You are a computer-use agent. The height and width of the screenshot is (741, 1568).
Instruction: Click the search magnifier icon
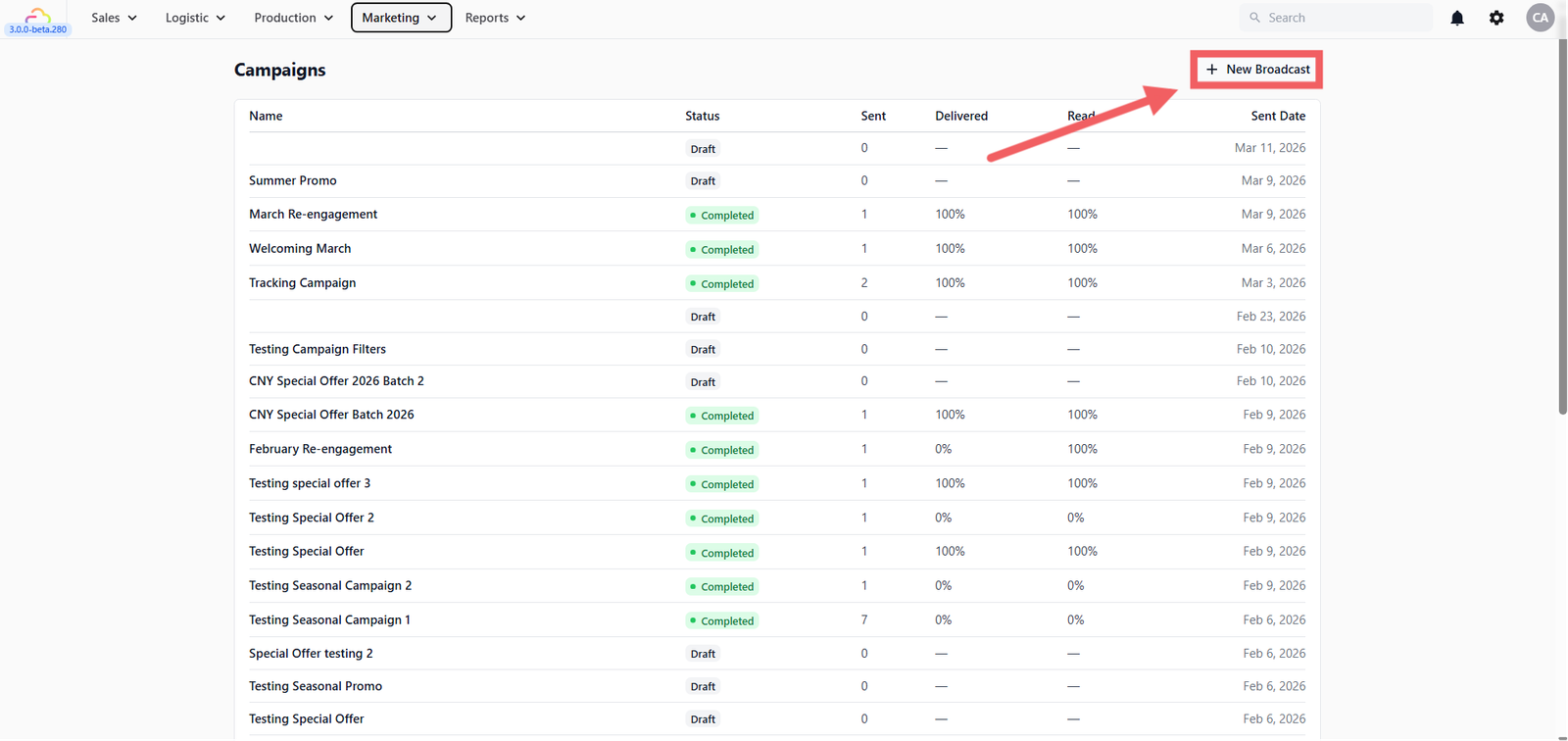pos(1254,18)
